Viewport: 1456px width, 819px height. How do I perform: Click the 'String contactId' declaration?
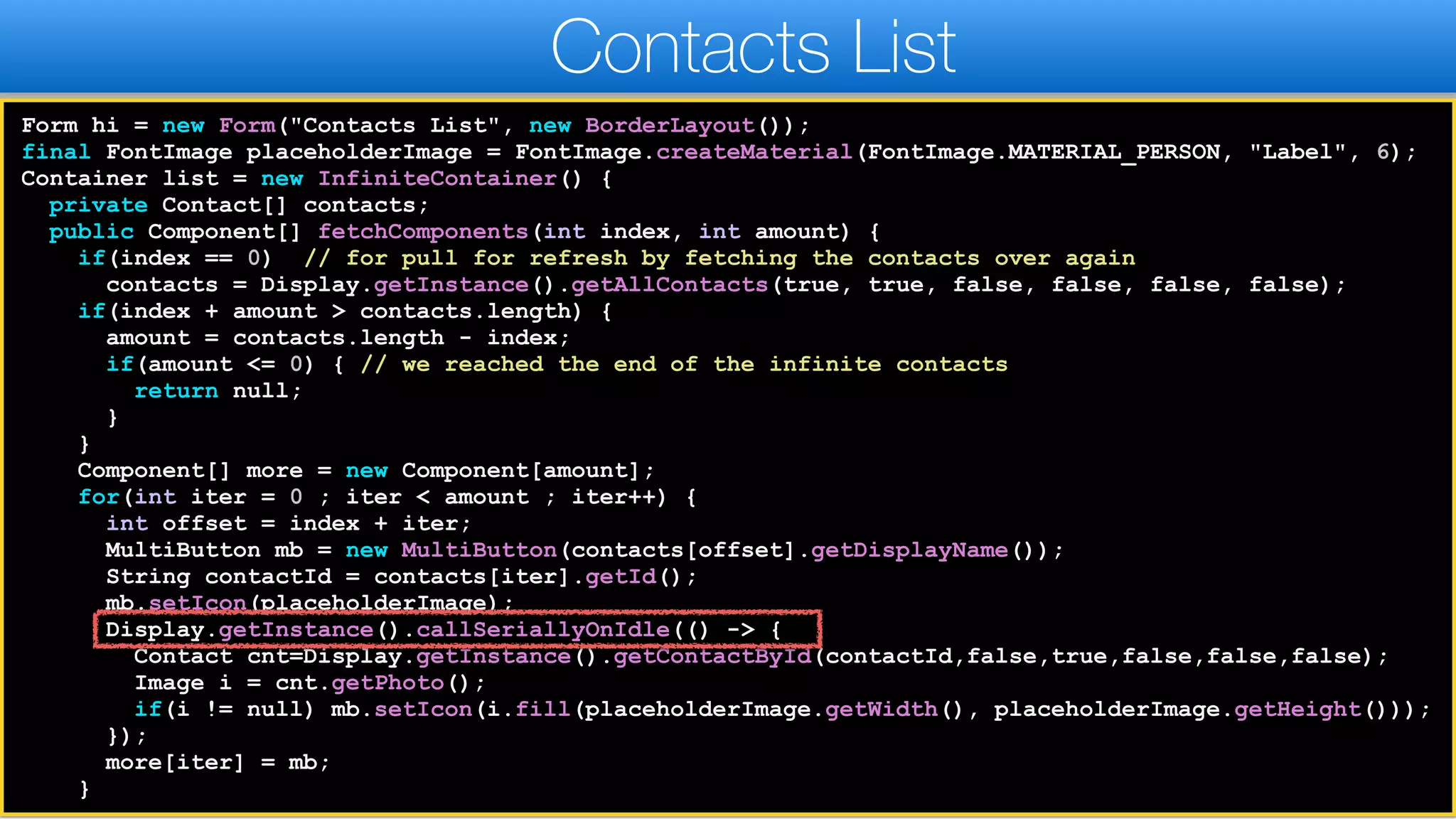pos(218,577)
